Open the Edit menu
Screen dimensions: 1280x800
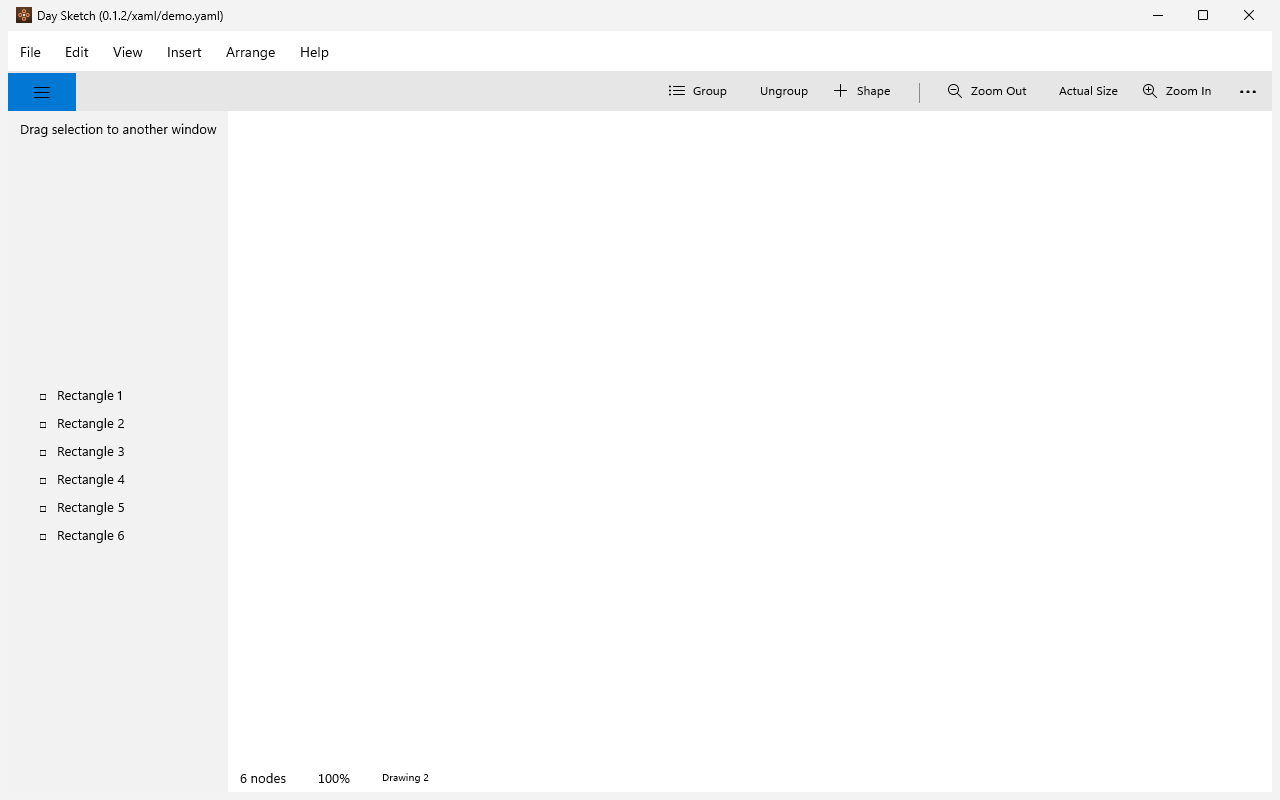point(77,52)
